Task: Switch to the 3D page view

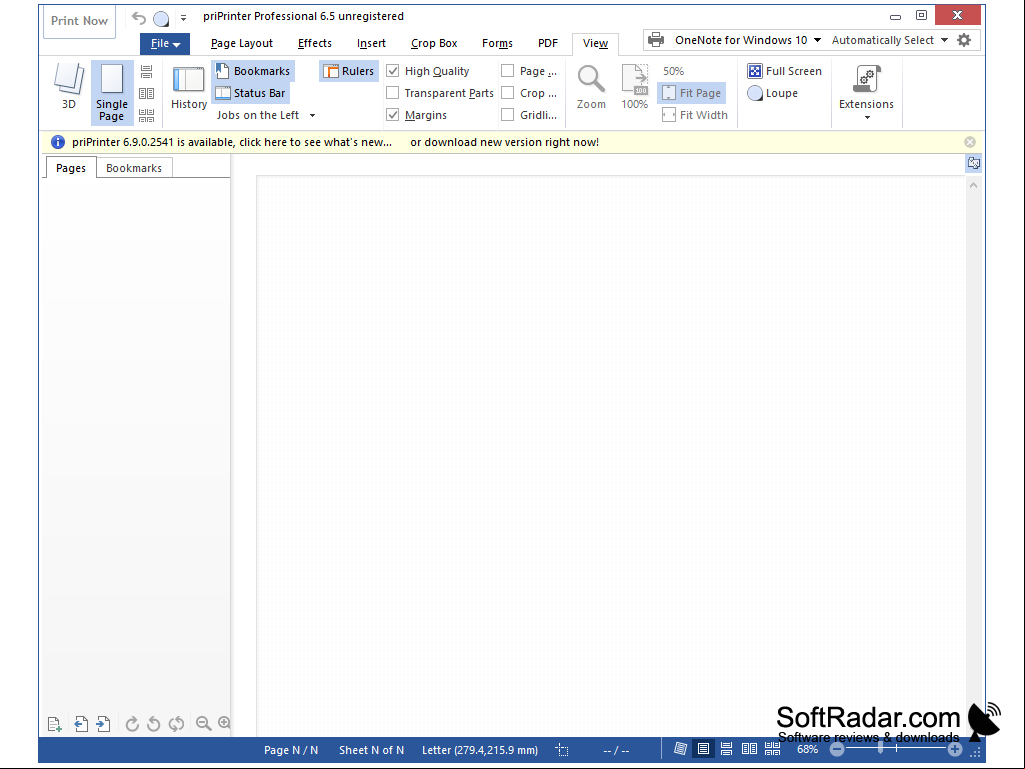Action: (69, 87)
